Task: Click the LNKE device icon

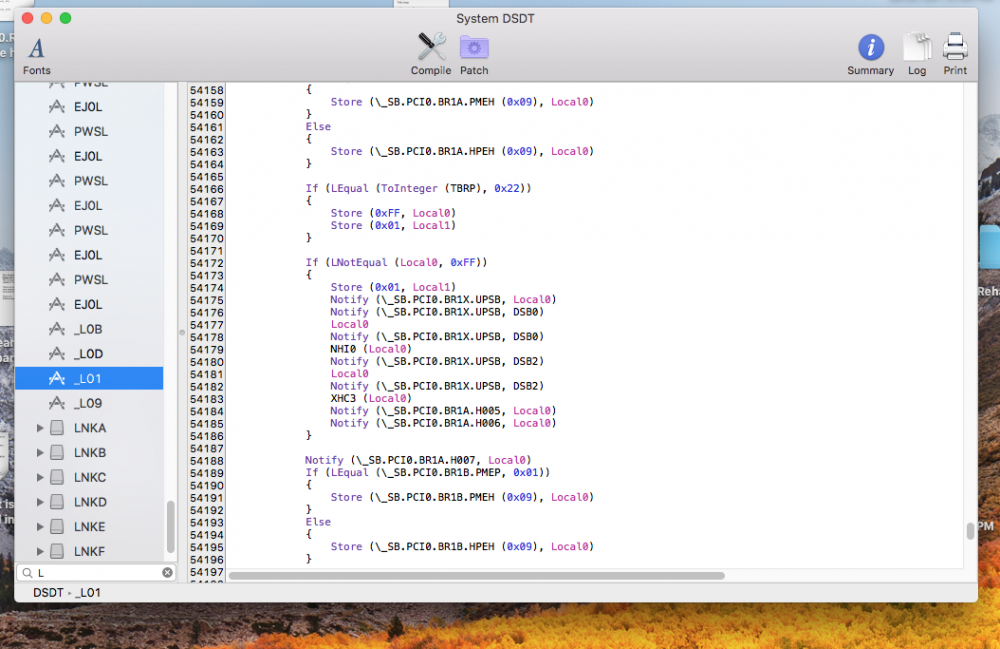Action: tap(57, 527)
